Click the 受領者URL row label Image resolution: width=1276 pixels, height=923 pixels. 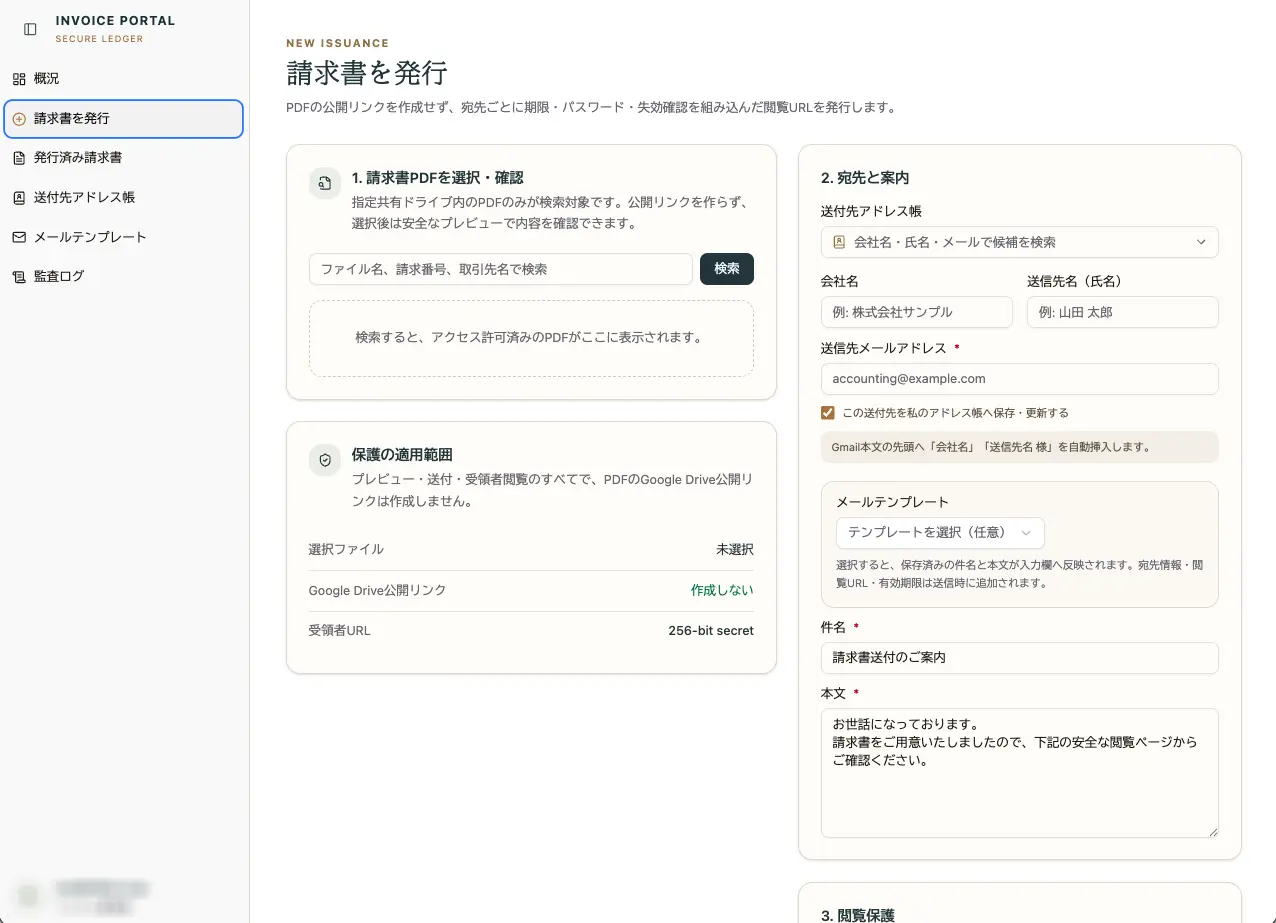(340, 631)
